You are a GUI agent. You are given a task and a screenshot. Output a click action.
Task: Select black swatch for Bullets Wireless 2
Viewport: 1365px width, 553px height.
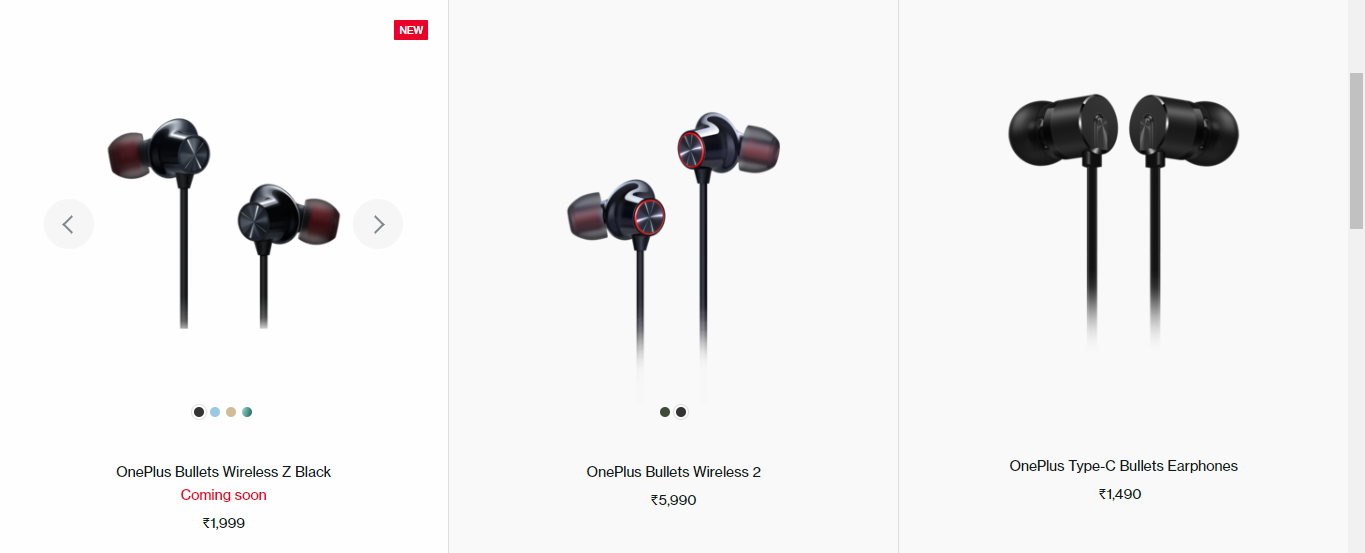point(681,412)
